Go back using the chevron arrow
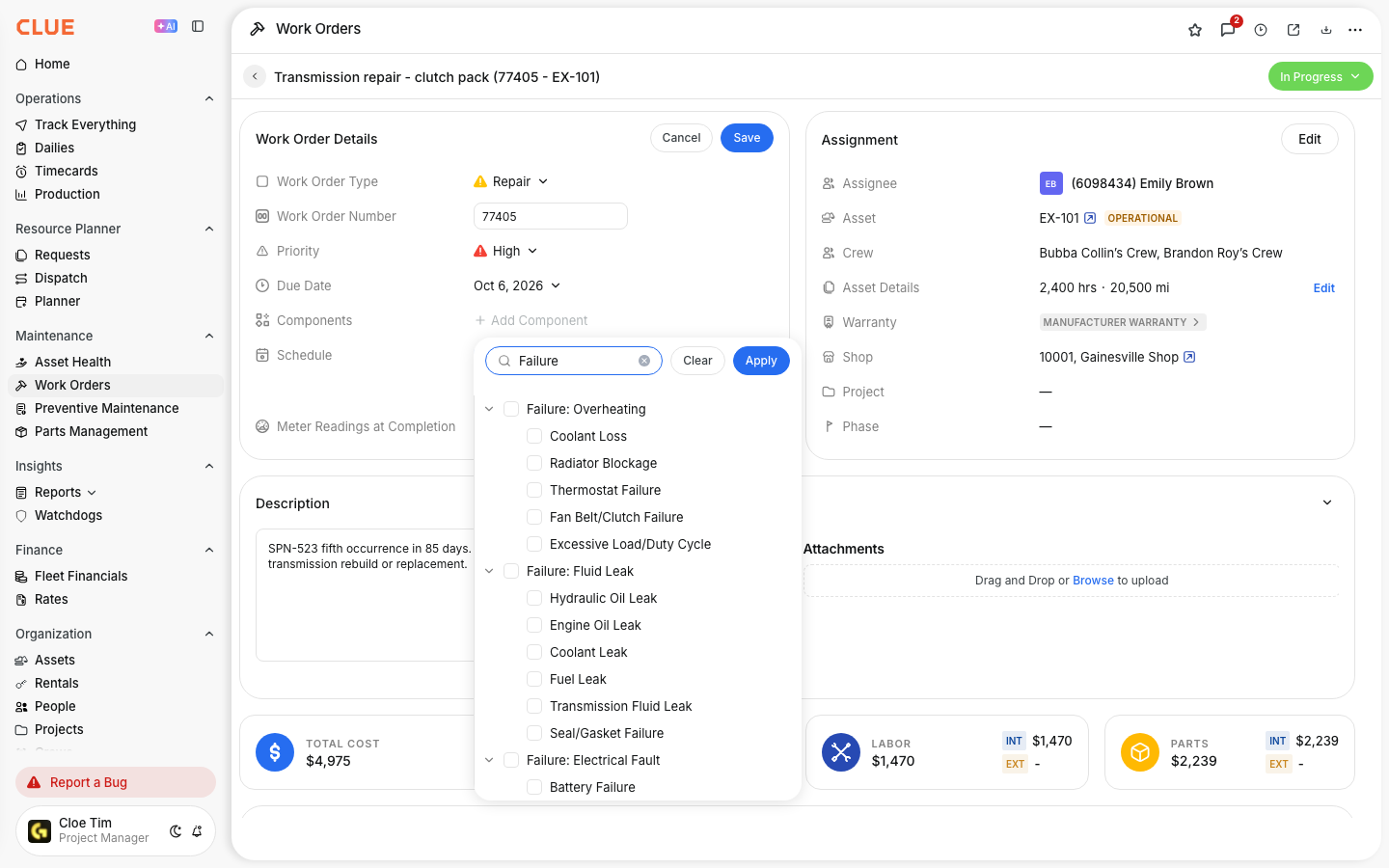The image size is (1389, 868). 255,76
